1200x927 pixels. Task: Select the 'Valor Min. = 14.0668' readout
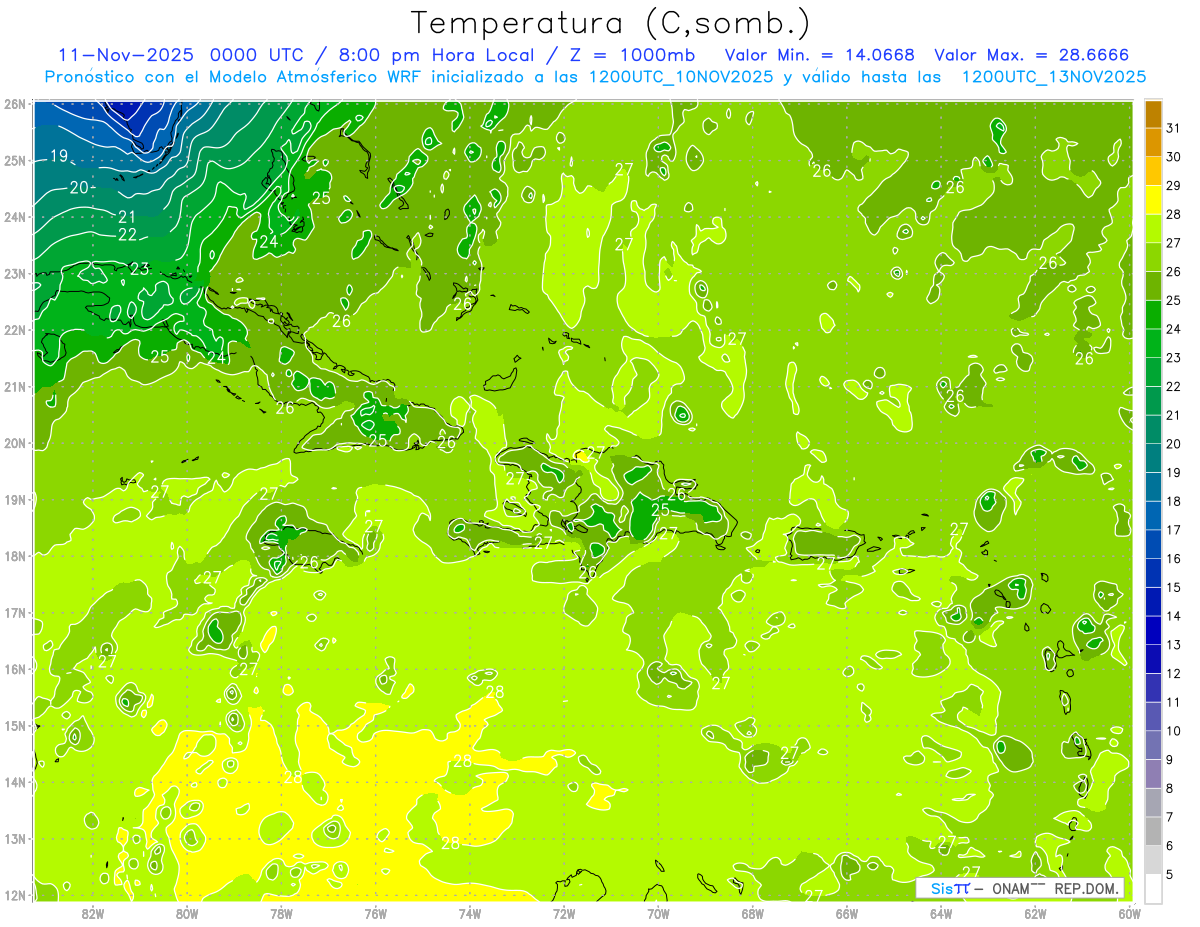[820, 54]
